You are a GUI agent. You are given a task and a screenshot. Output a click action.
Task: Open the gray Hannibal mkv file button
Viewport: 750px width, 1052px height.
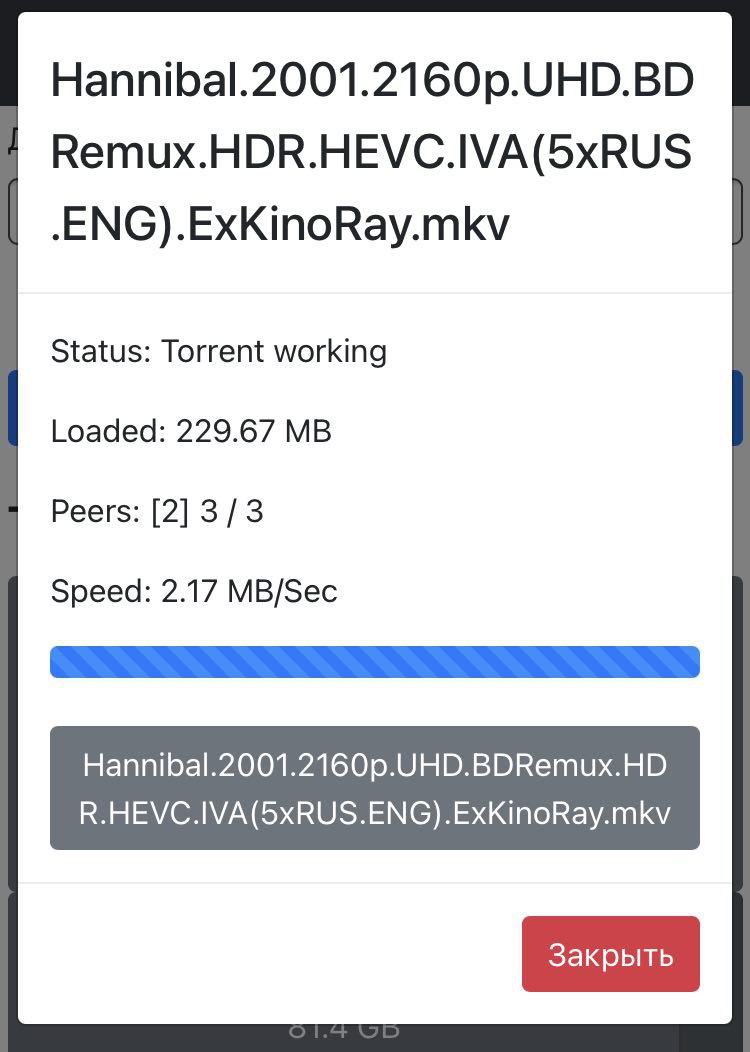pyautogui.click(x=374, y=788)
